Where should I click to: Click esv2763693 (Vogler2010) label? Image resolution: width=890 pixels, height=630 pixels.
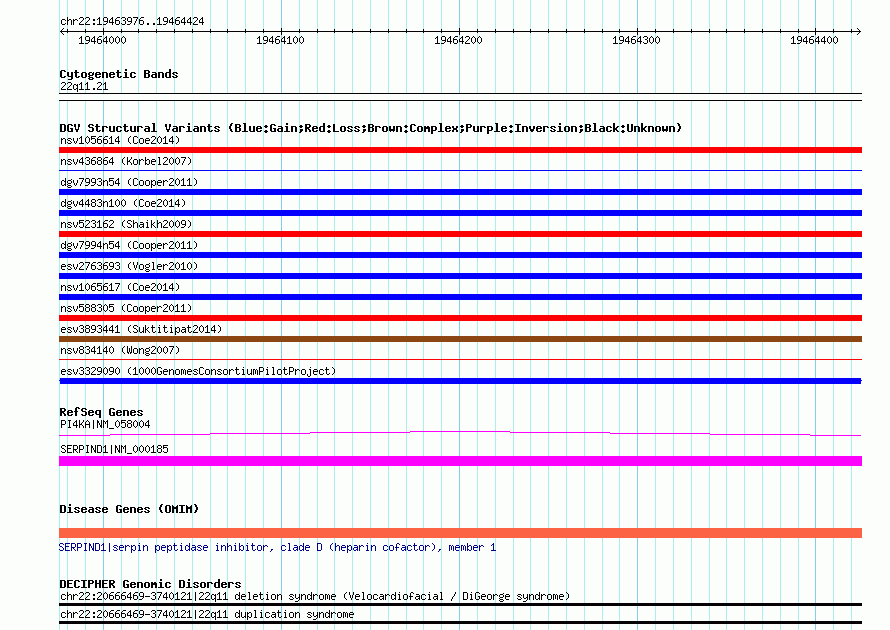pos(129,266)
